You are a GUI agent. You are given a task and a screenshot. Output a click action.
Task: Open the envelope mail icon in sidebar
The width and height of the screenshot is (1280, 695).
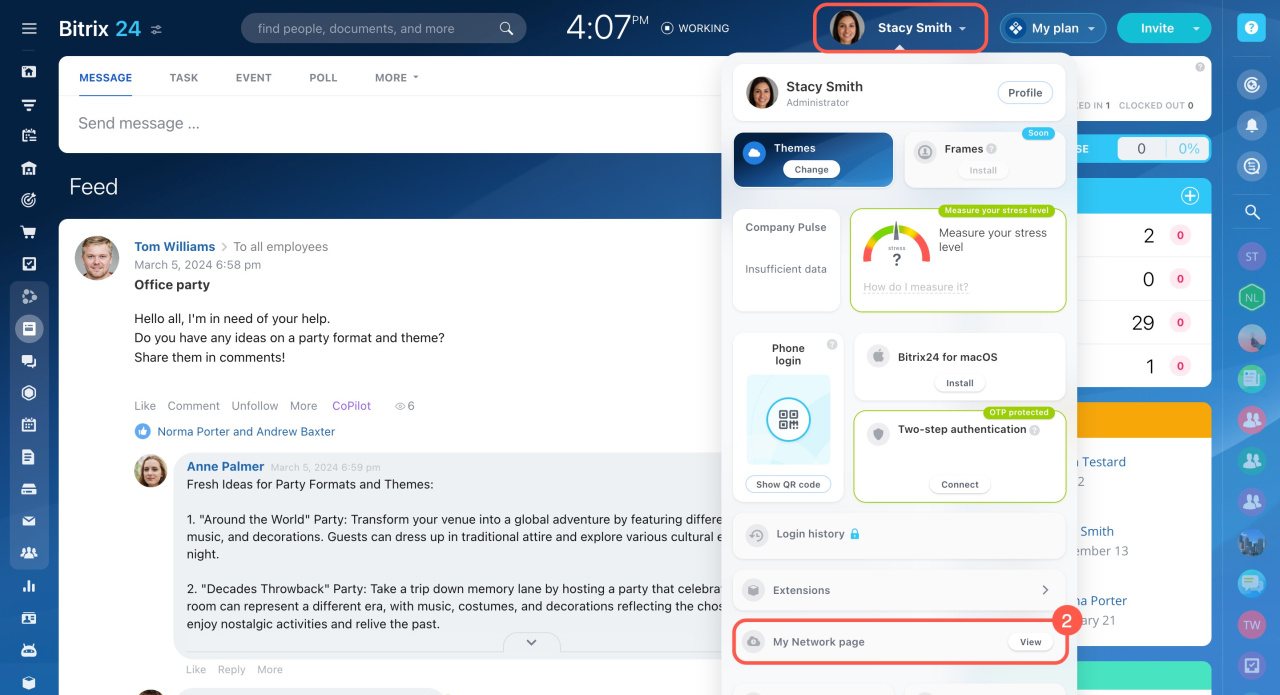29,520
